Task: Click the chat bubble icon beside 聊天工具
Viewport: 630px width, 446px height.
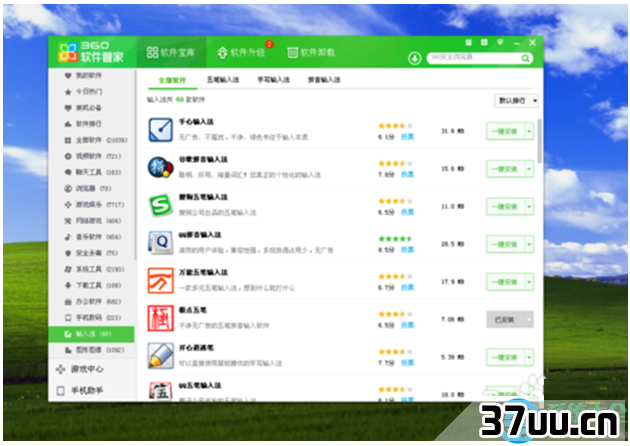Action: tap(68, 172)
